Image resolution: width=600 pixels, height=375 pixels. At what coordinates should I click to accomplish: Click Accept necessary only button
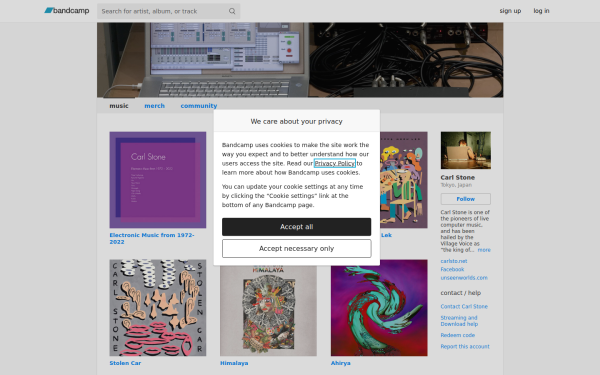click(x=297, y=248)
